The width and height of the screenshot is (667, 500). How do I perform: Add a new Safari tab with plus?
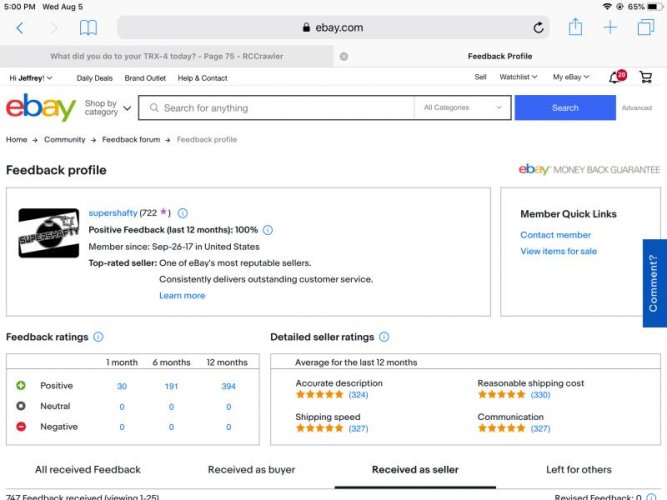[610, 28]
